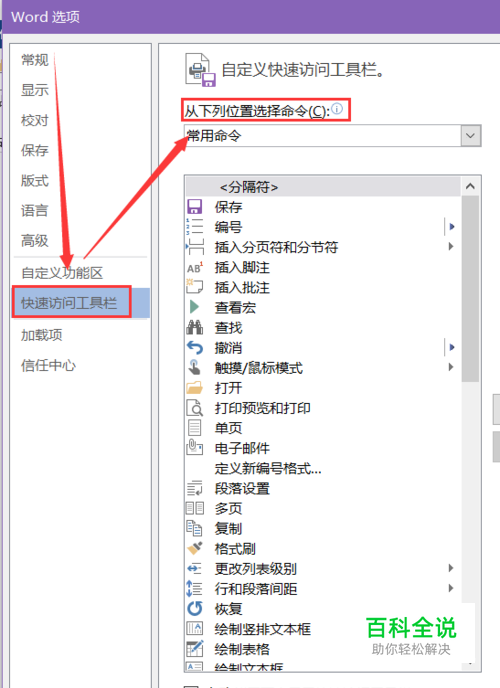Image resolution: width=500 pixels, height=688 pixels.
Task: Click the AB footnote icon beside 插入脚注
Action: [x=195, y=267]
